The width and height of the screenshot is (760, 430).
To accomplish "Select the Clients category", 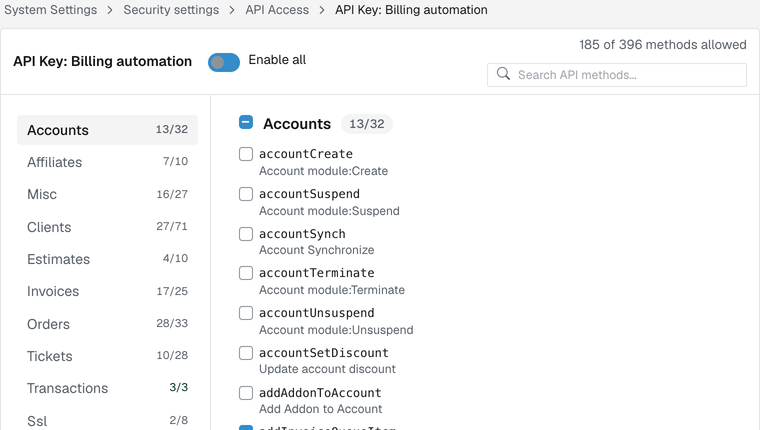I will point(107,227).
